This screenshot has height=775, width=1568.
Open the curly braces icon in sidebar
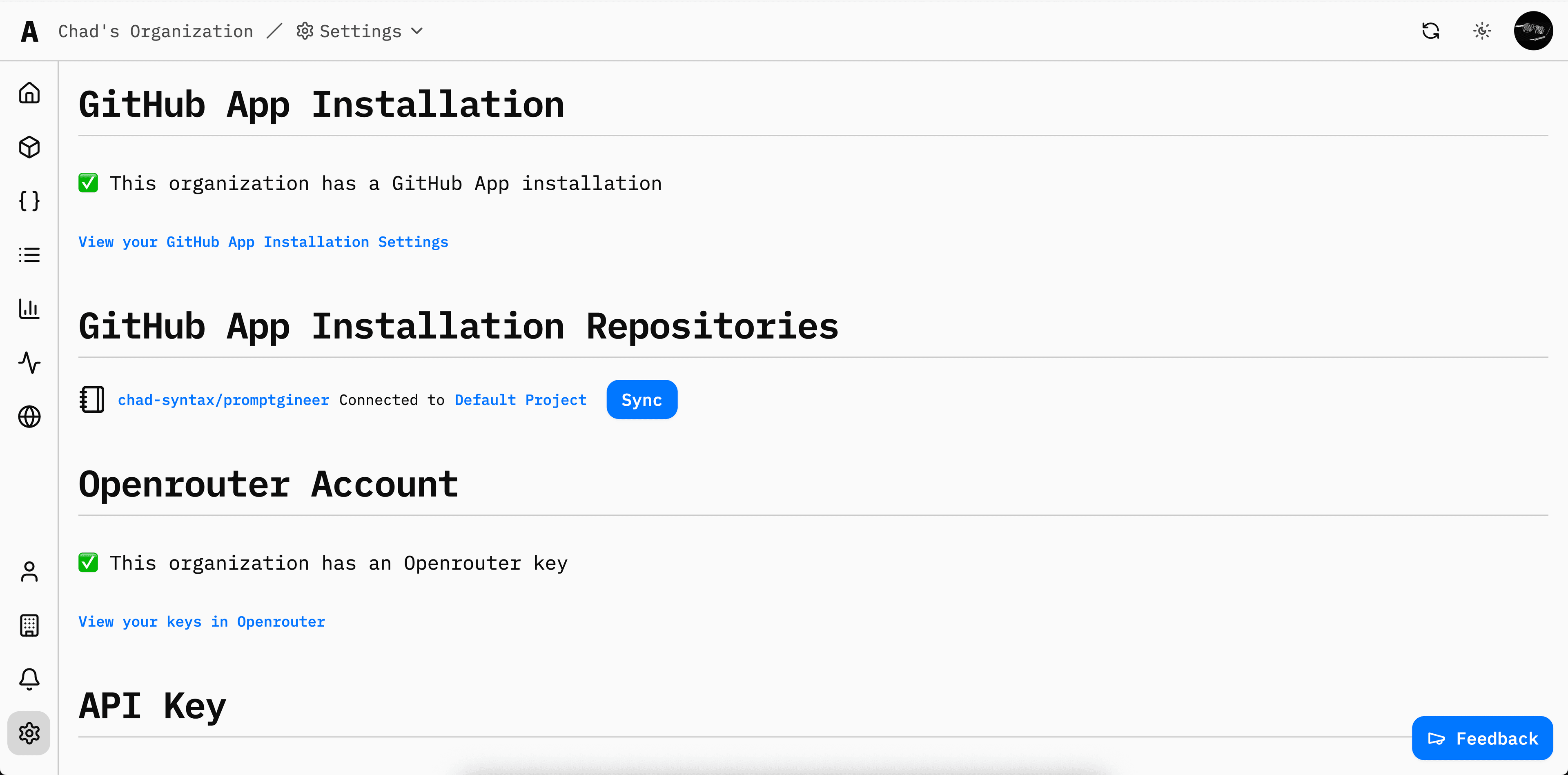click(29, 201)
